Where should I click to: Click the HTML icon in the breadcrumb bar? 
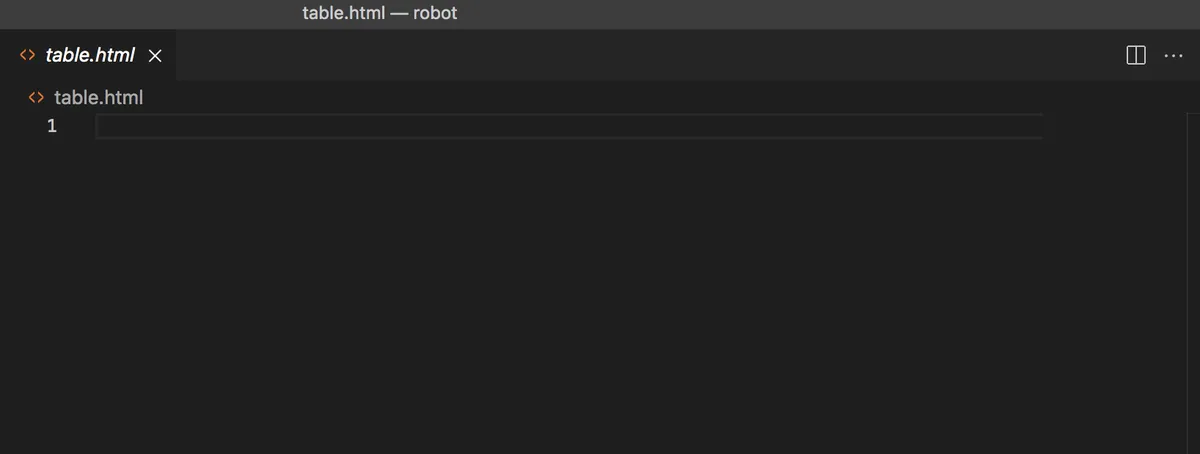(x=36, y=98)
